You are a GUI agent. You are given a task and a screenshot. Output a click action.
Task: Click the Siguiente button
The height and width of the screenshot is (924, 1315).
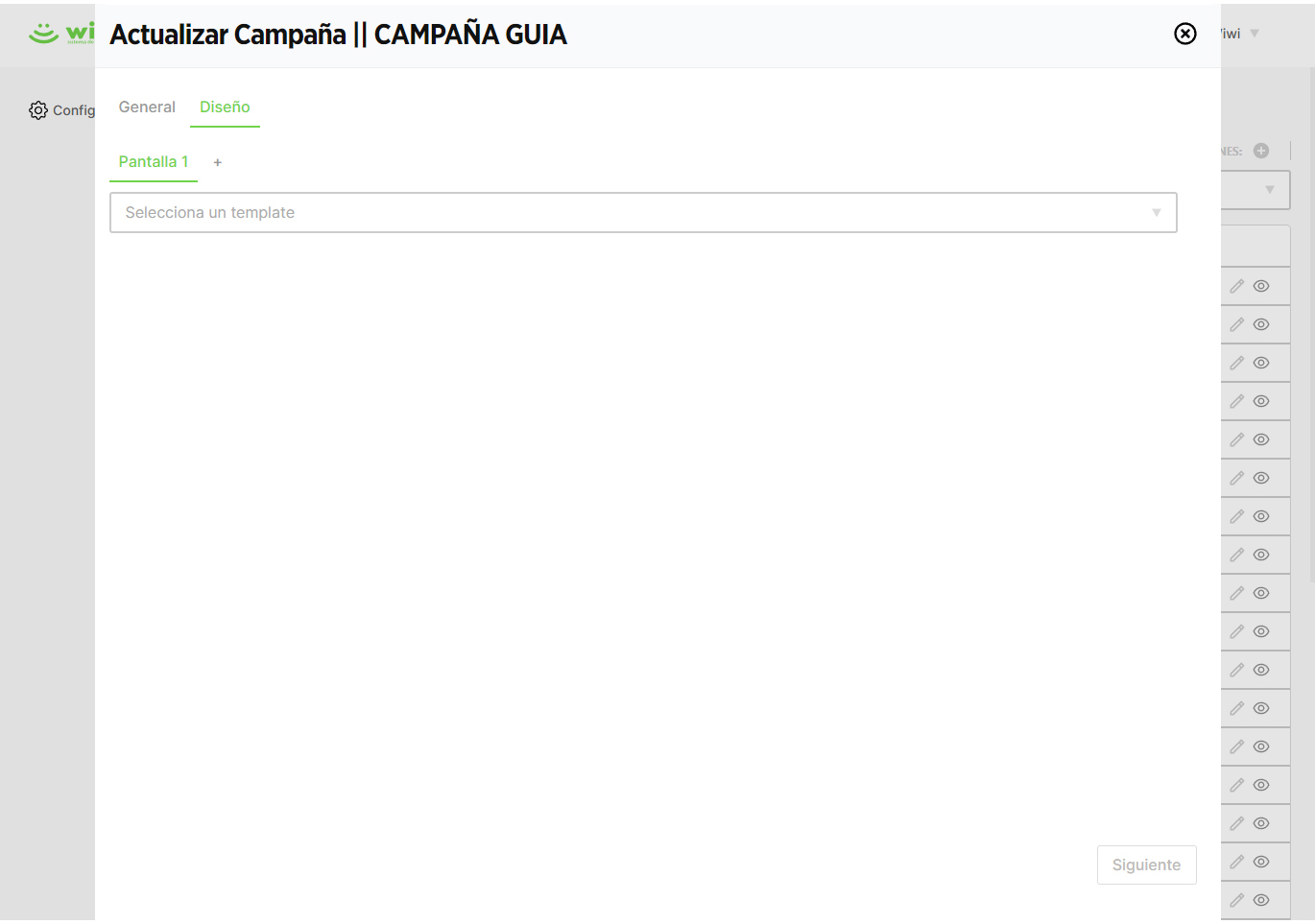click(x=1146, y=865)
